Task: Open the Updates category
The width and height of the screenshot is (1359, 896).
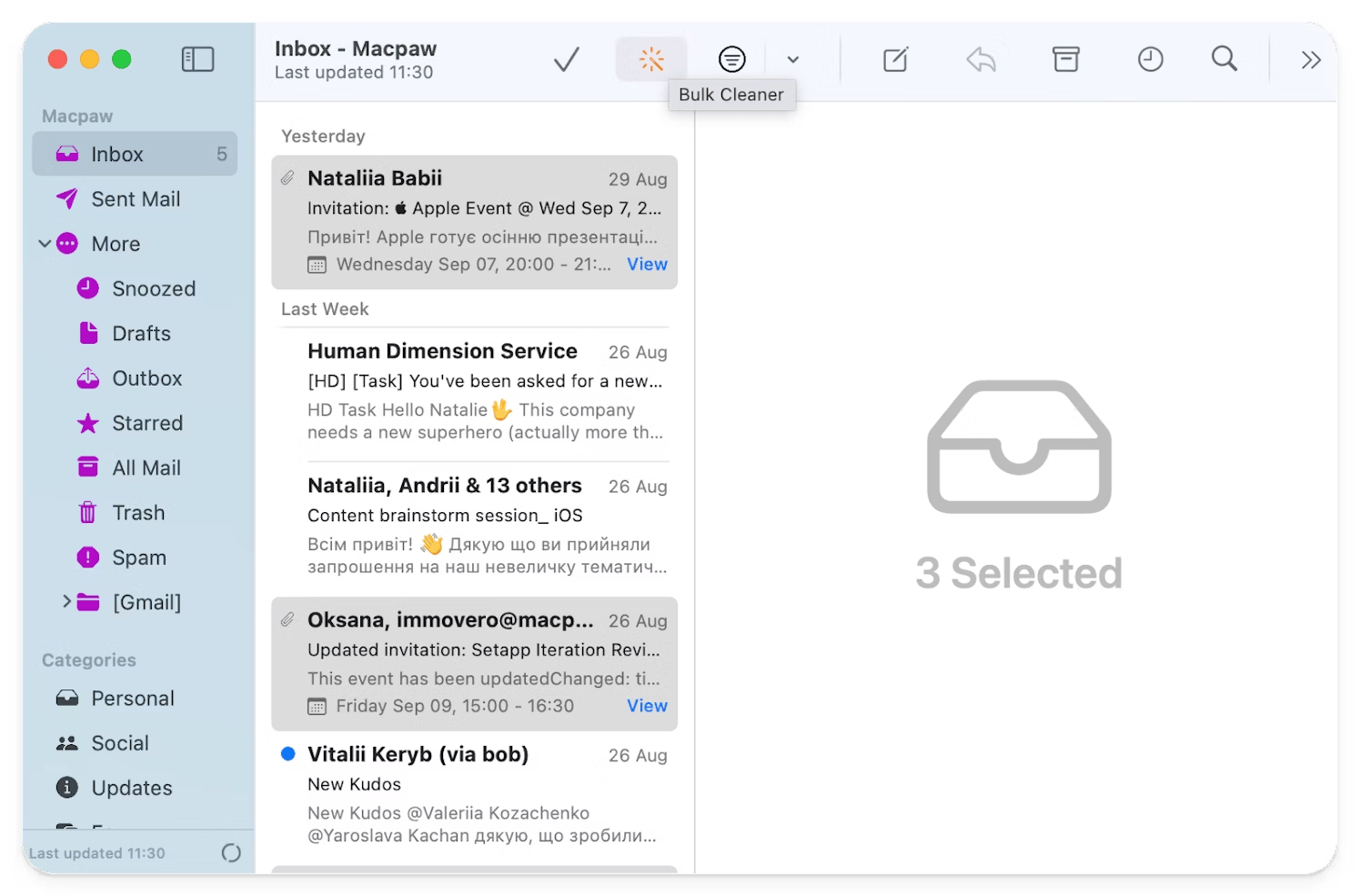Action: pos(135,788)
